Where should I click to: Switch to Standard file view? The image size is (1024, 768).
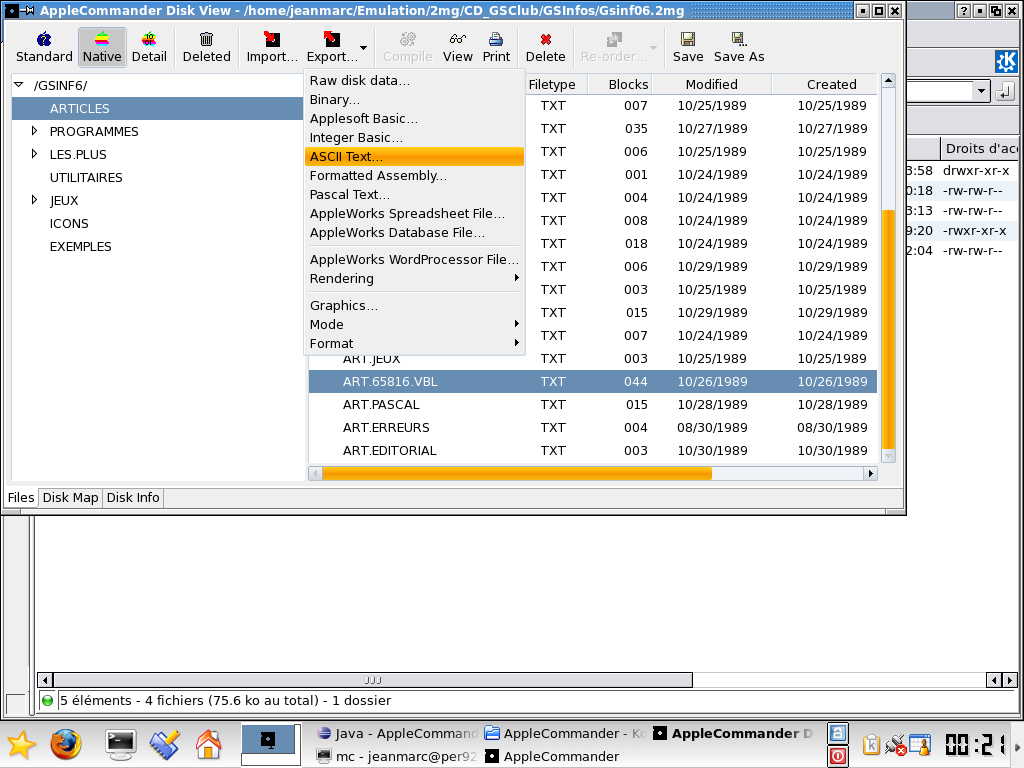44,47
